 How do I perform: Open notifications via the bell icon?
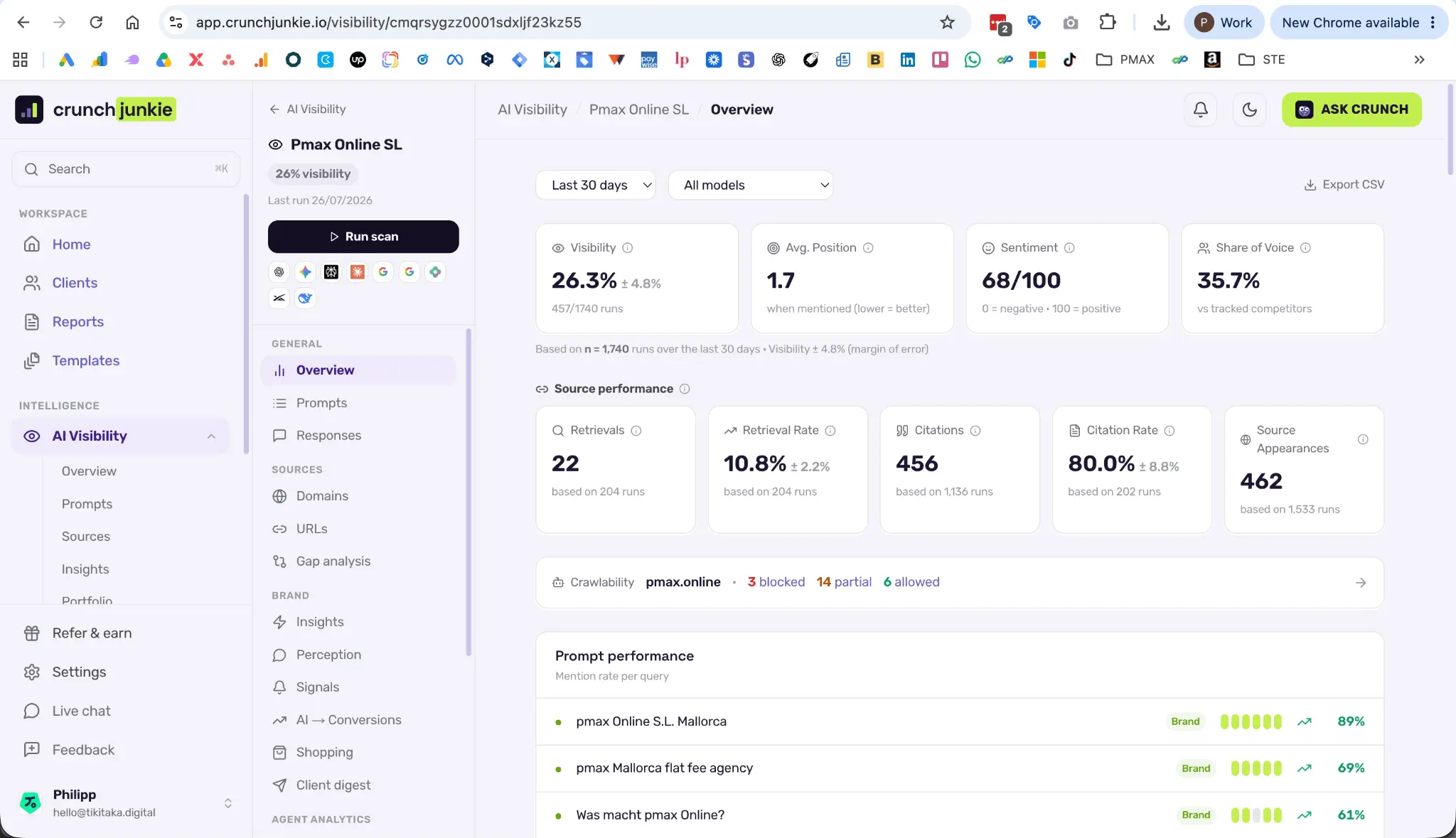click(1201, 109)
